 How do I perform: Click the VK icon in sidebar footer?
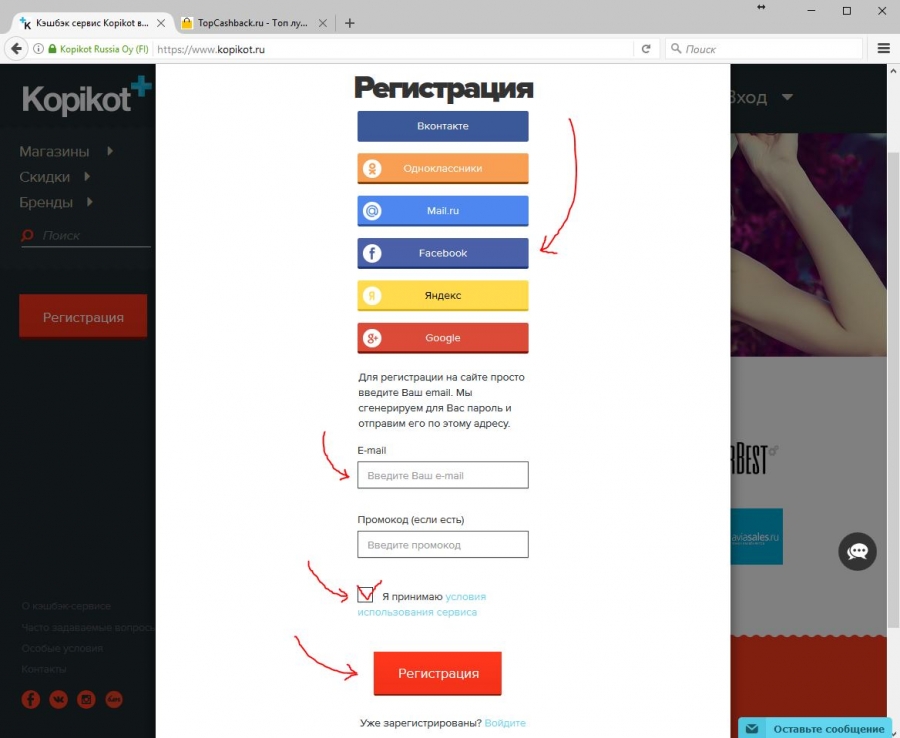click(x=59, y=699)
